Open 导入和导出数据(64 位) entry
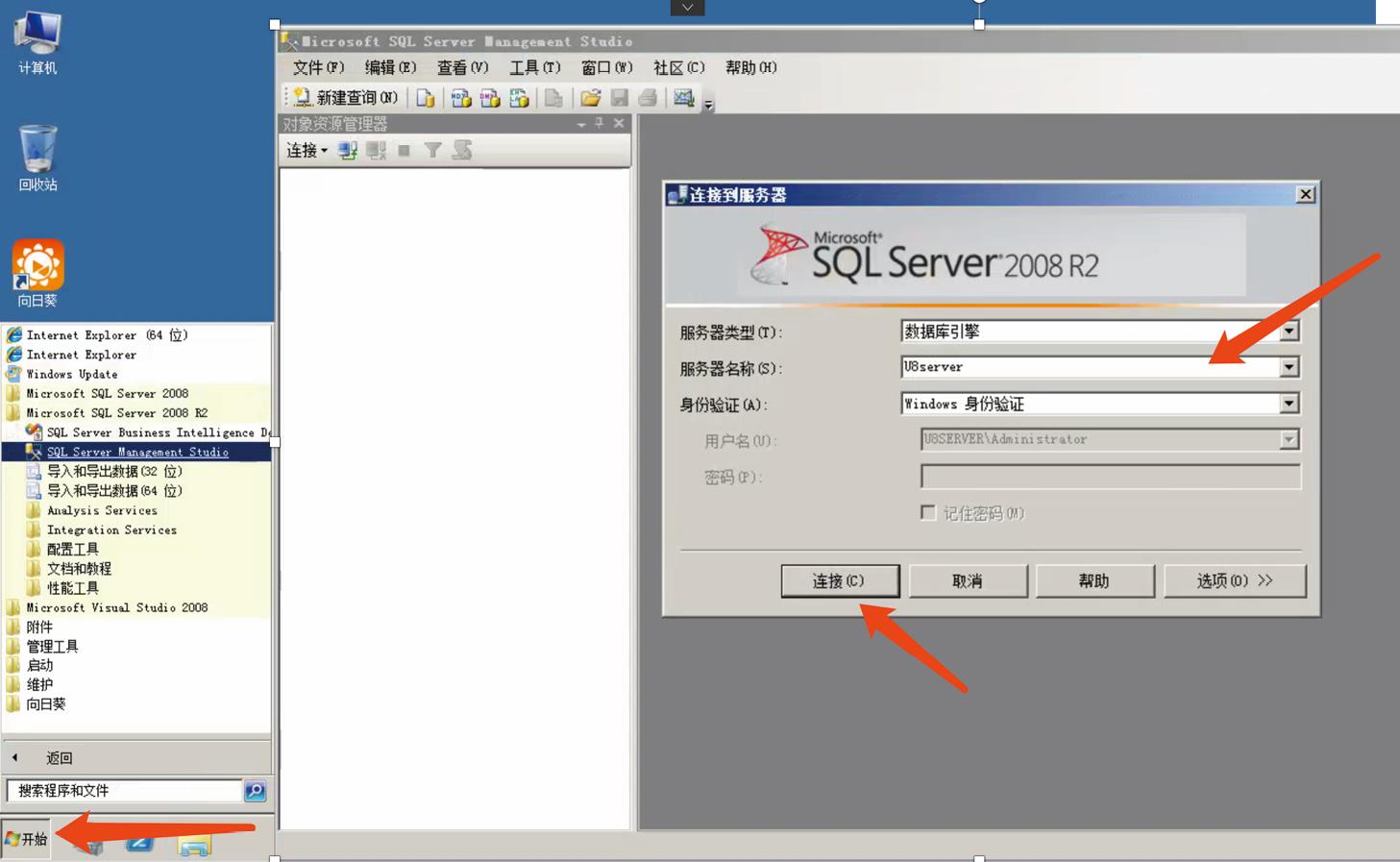 pyautogui.click(x=113, y=490)
